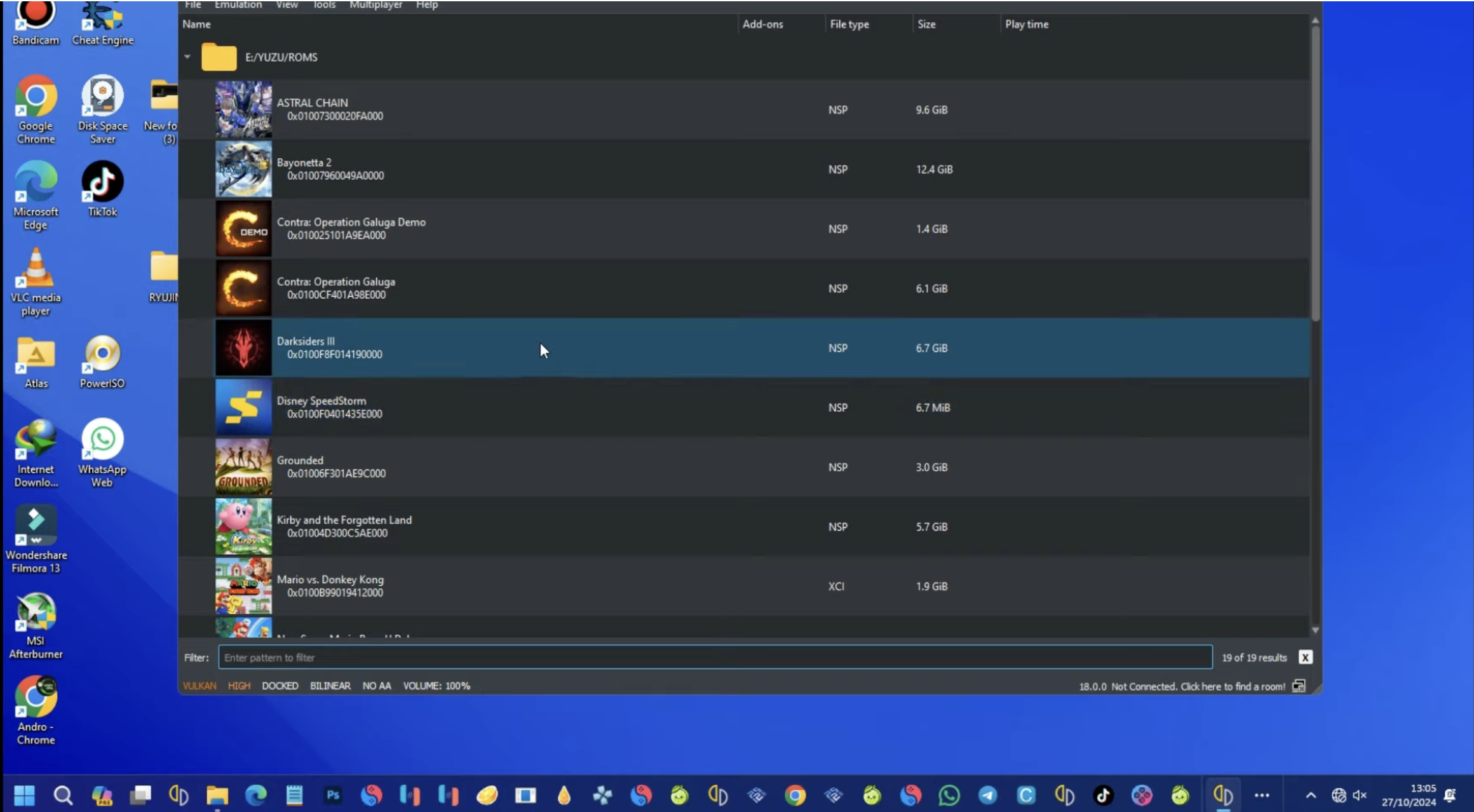Open the Emulation menu
Screen dimensions: 1474x812
point(238,5)
